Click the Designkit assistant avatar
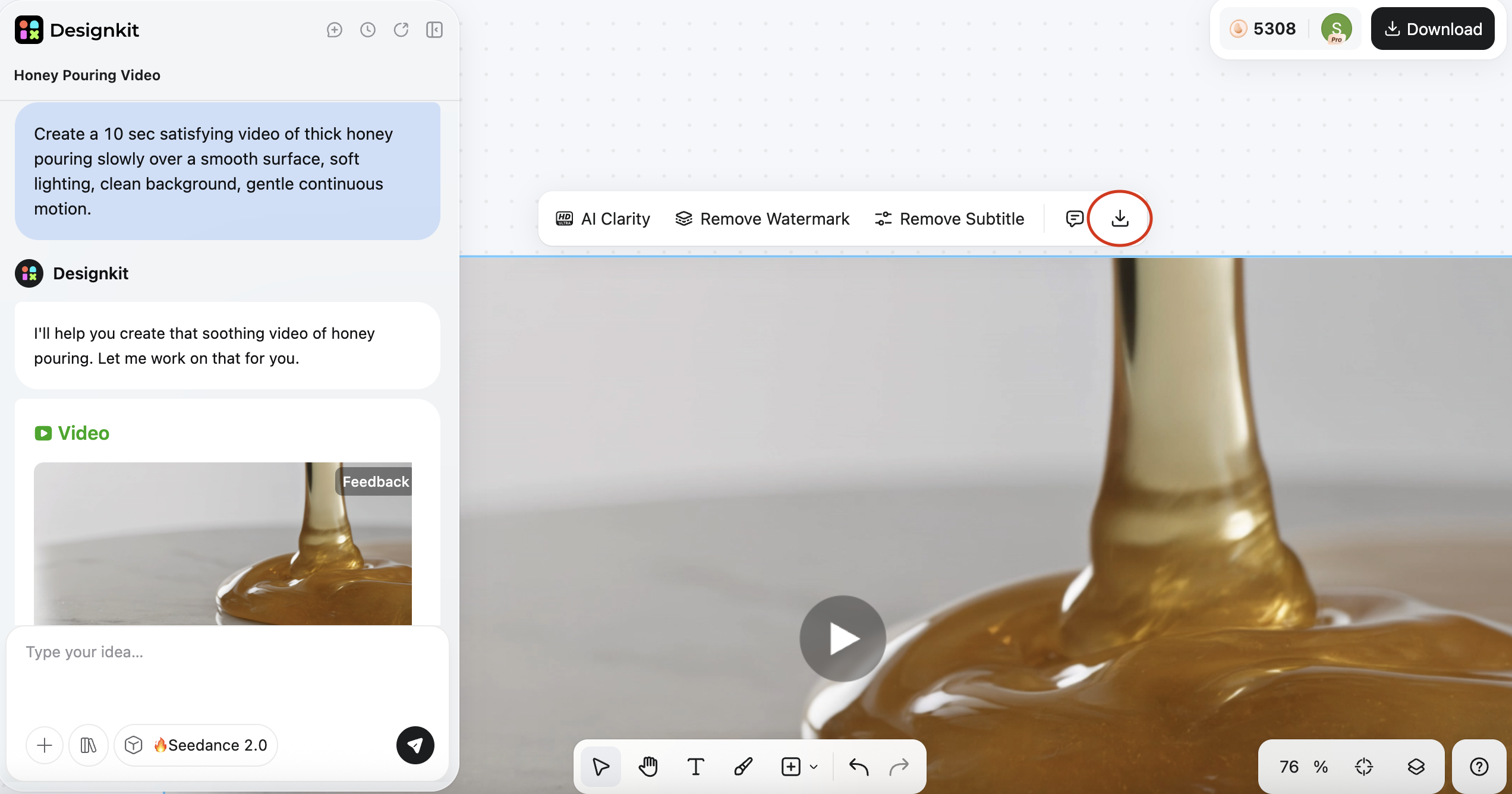Image resolution: width=1512 pixels, height=794 pixels. point(29,273)
